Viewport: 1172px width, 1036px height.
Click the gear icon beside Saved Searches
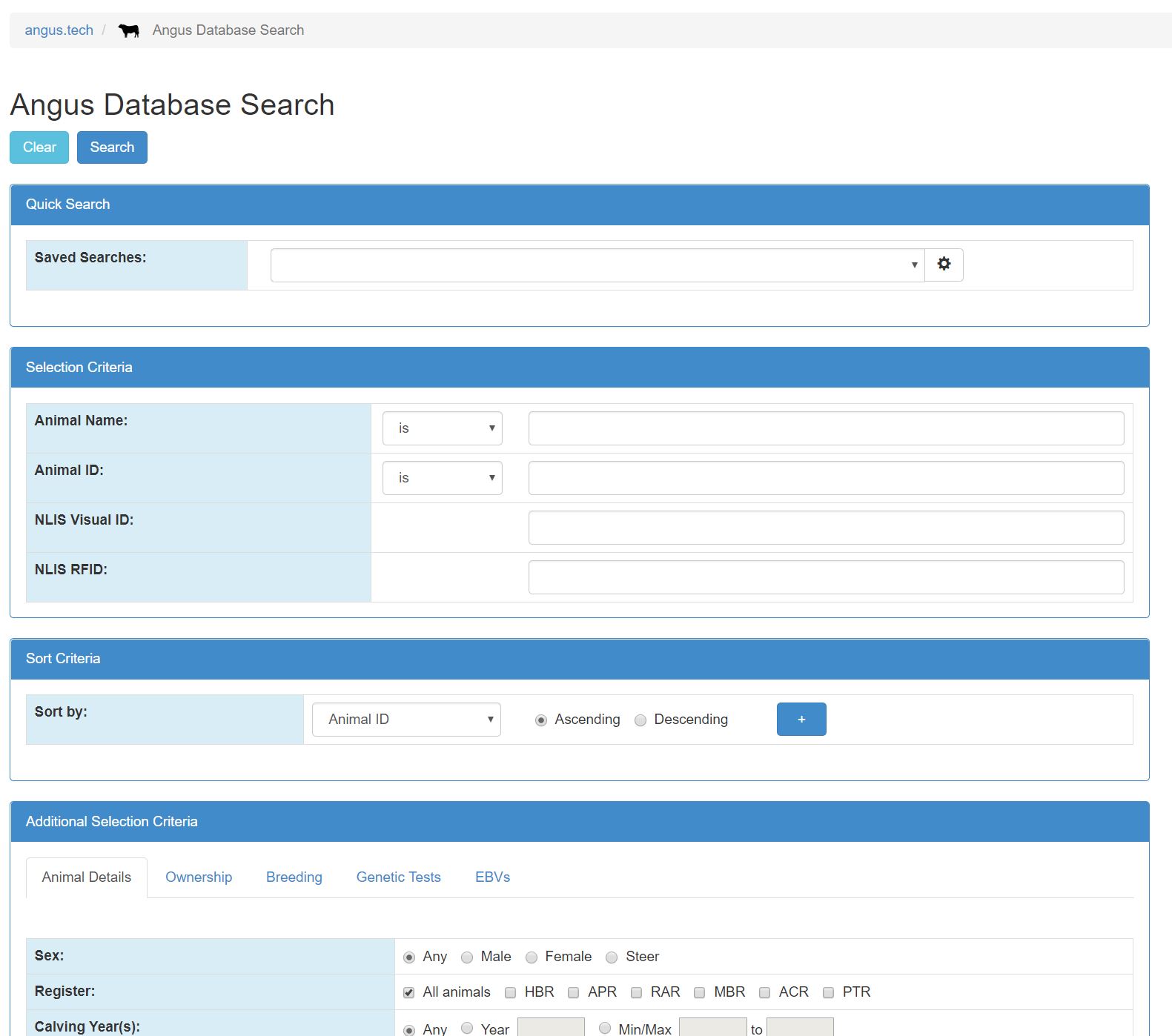click(944, 265)
